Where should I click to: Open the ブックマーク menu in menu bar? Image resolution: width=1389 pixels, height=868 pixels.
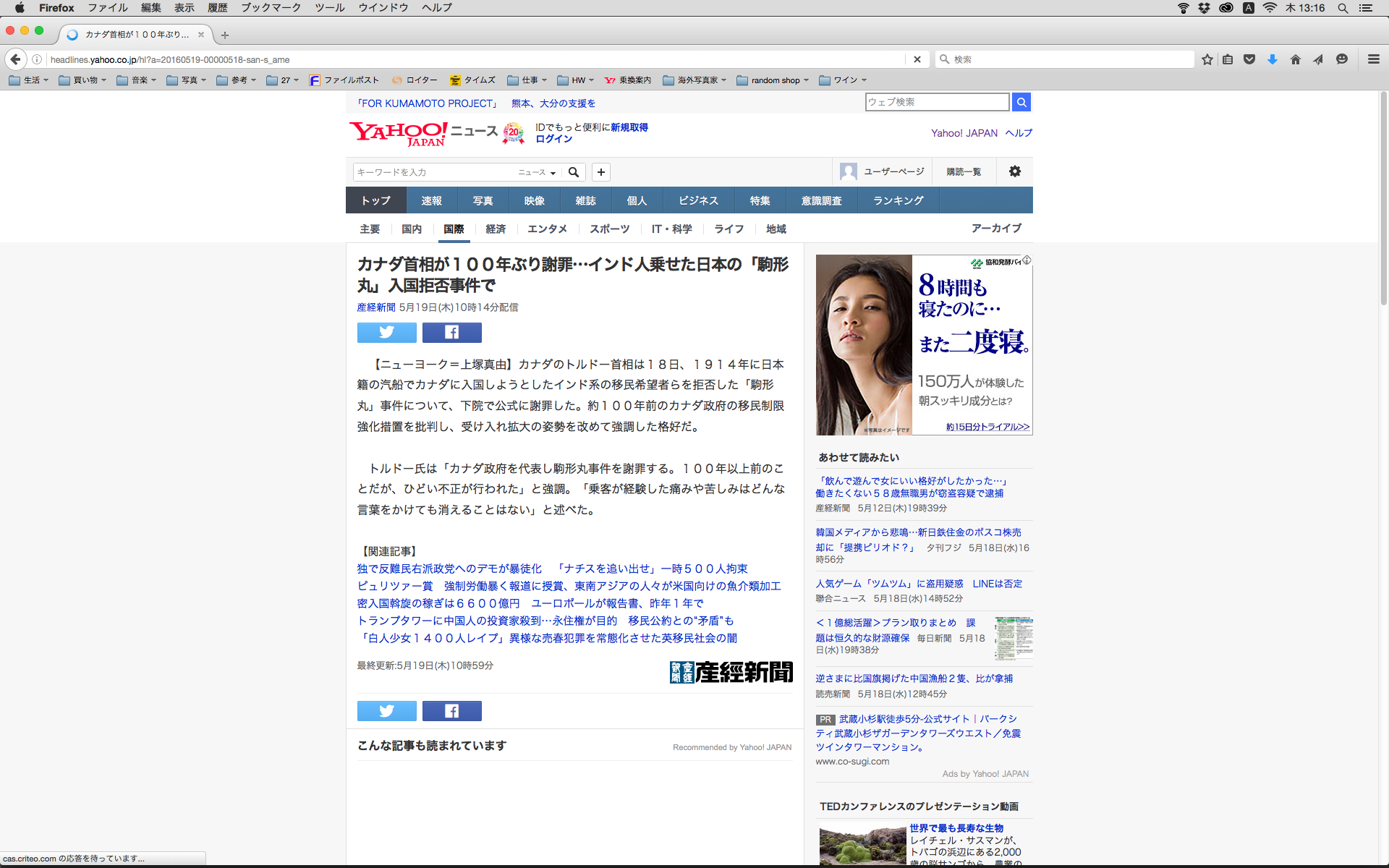271,8
